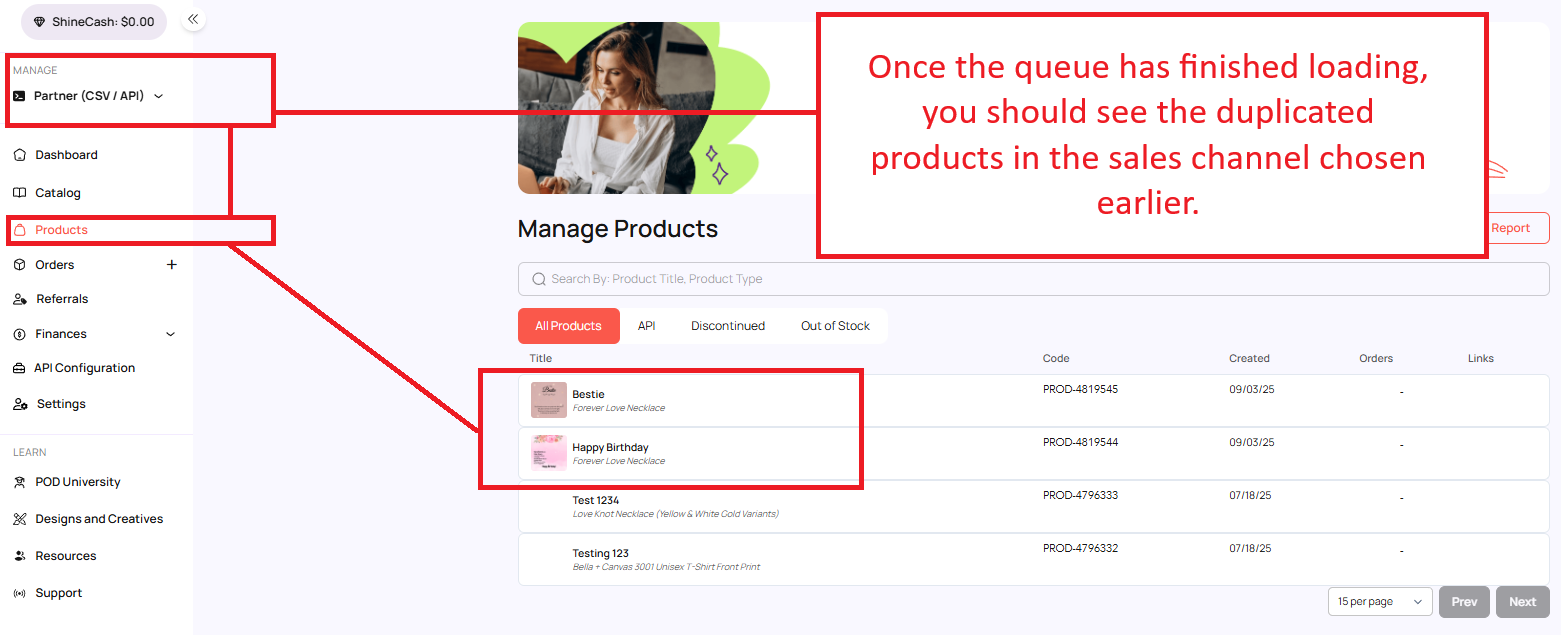1561x635 pixels.
Task: Open POD University
Action: point(78,482)
